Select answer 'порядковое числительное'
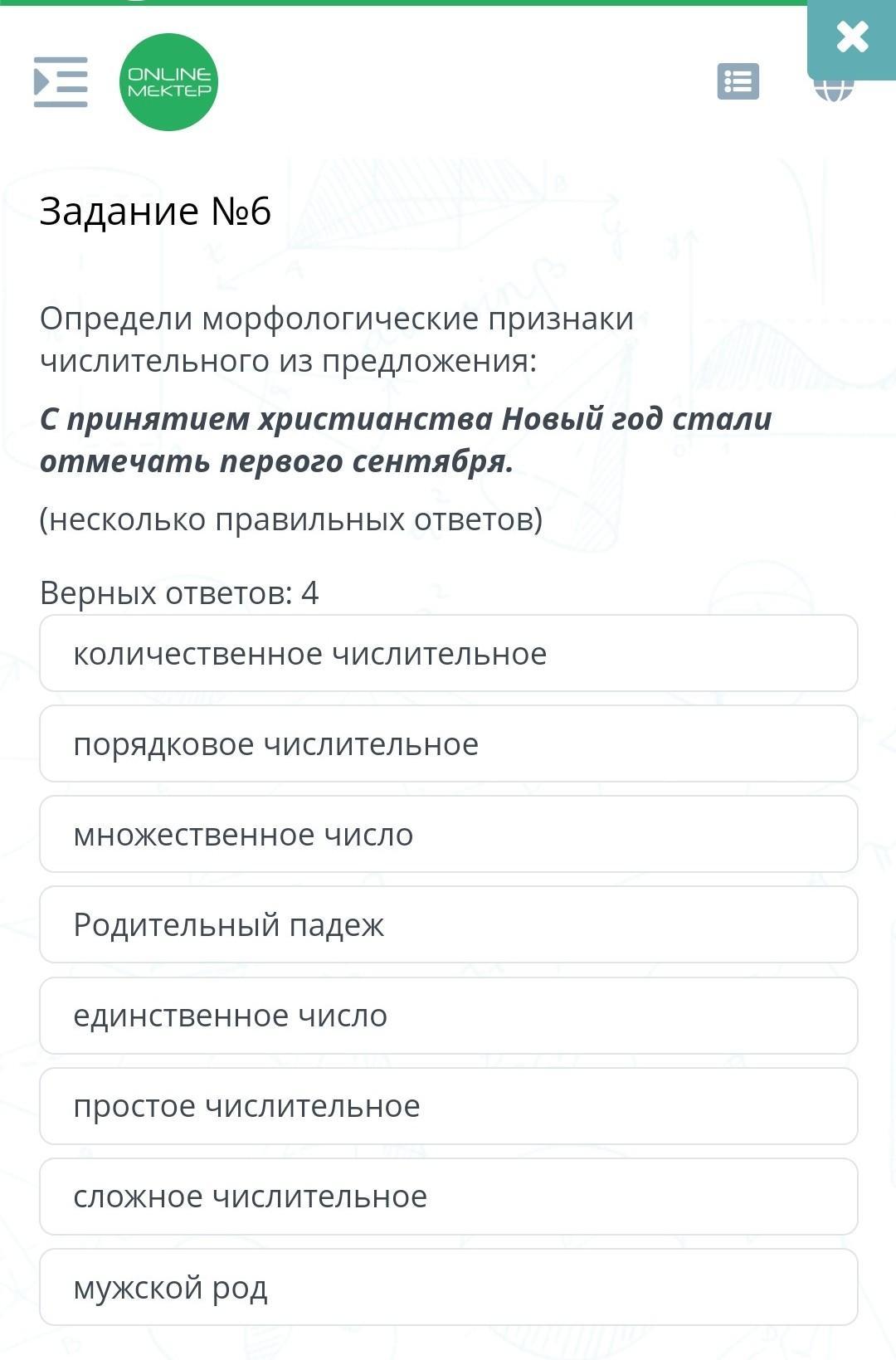 pos(448,744)
